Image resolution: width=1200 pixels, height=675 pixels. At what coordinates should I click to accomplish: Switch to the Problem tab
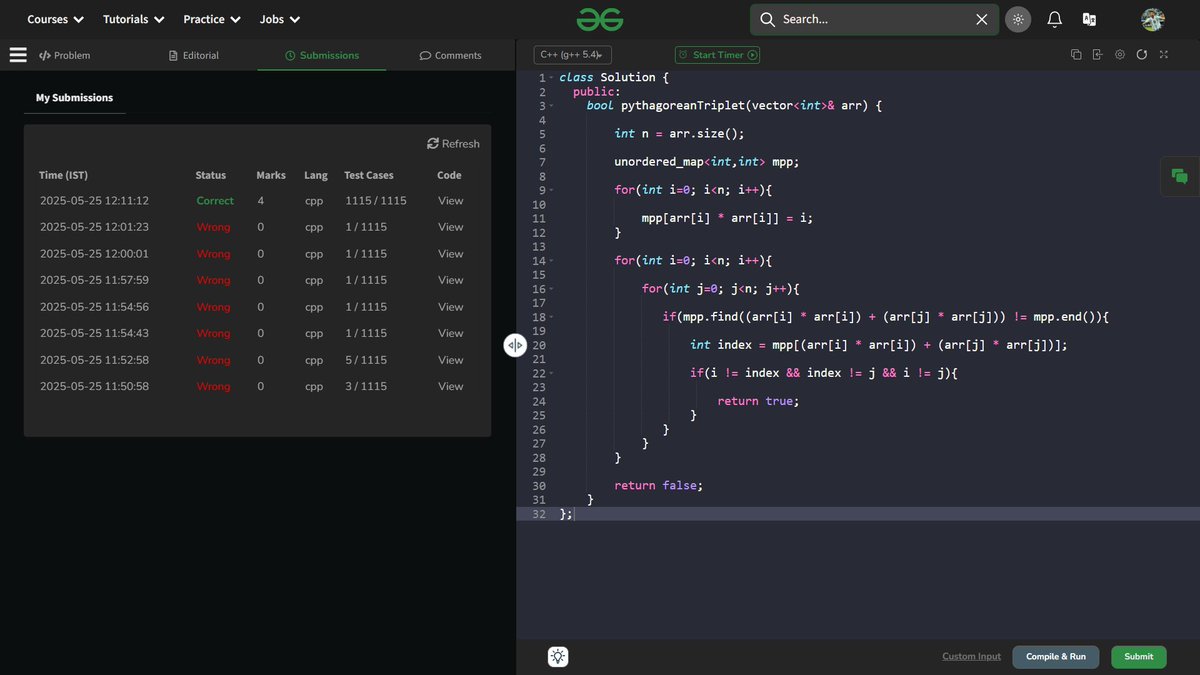64,55
